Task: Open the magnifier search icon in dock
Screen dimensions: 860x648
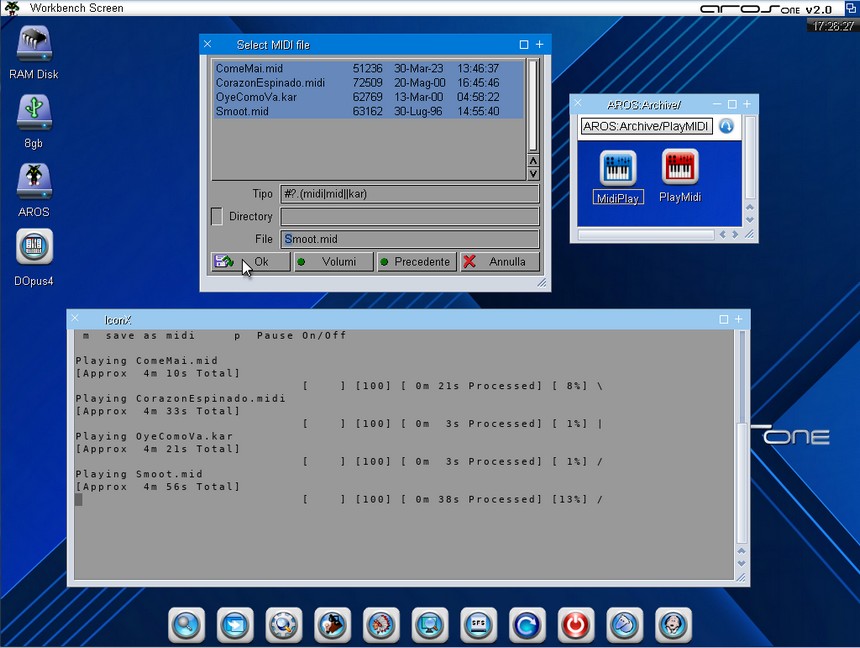Action: pos(186,625)
